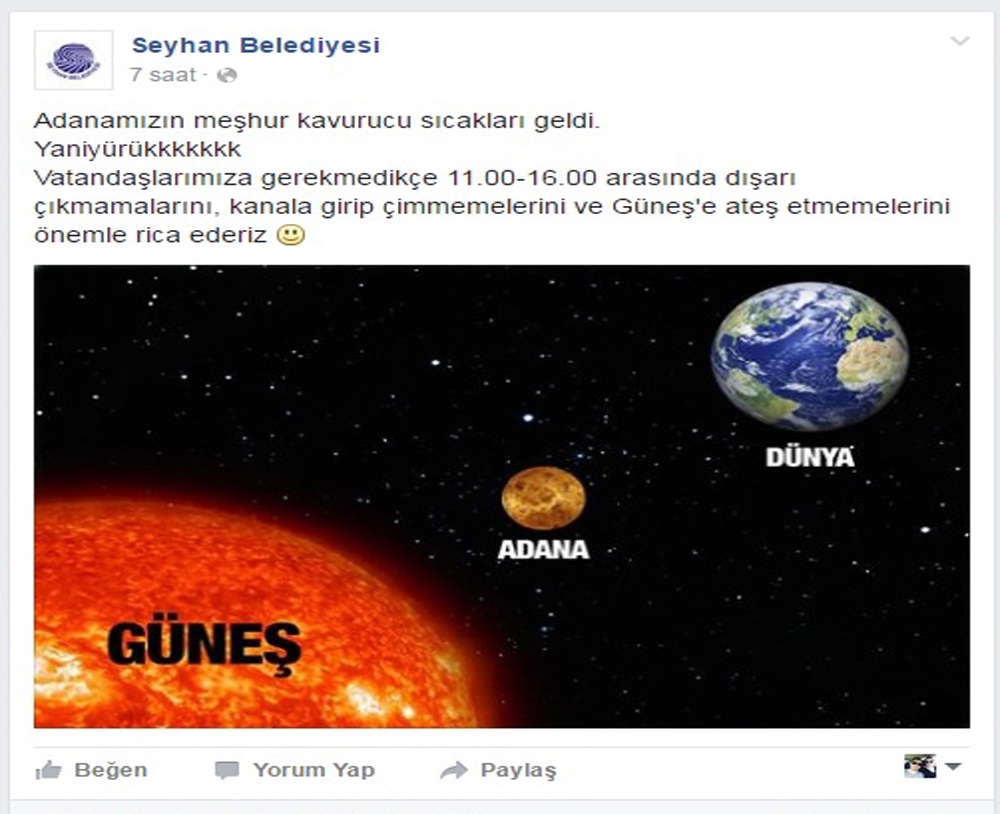The image size is (1000, 814).
Task: Open the Seyhan Belediyesi page name link
Action: coord(256,45)
